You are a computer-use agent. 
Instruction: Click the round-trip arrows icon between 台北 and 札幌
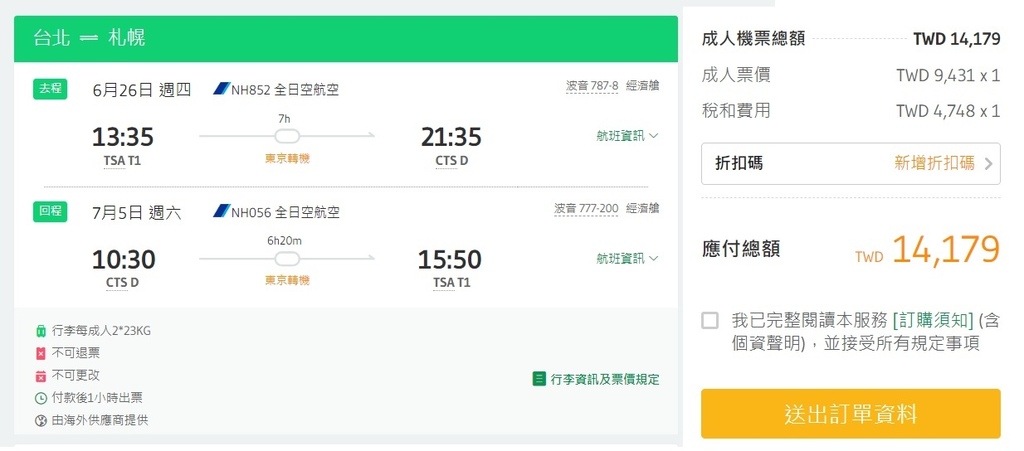point(88,39)
